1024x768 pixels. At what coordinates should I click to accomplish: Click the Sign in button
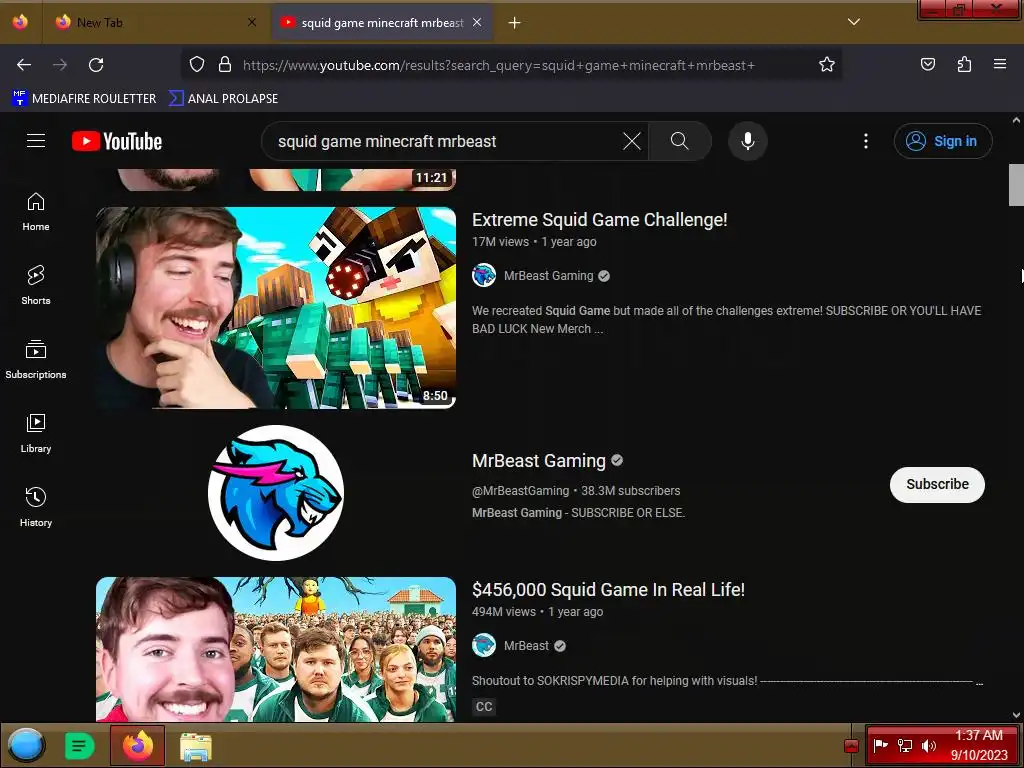[943, 141]
